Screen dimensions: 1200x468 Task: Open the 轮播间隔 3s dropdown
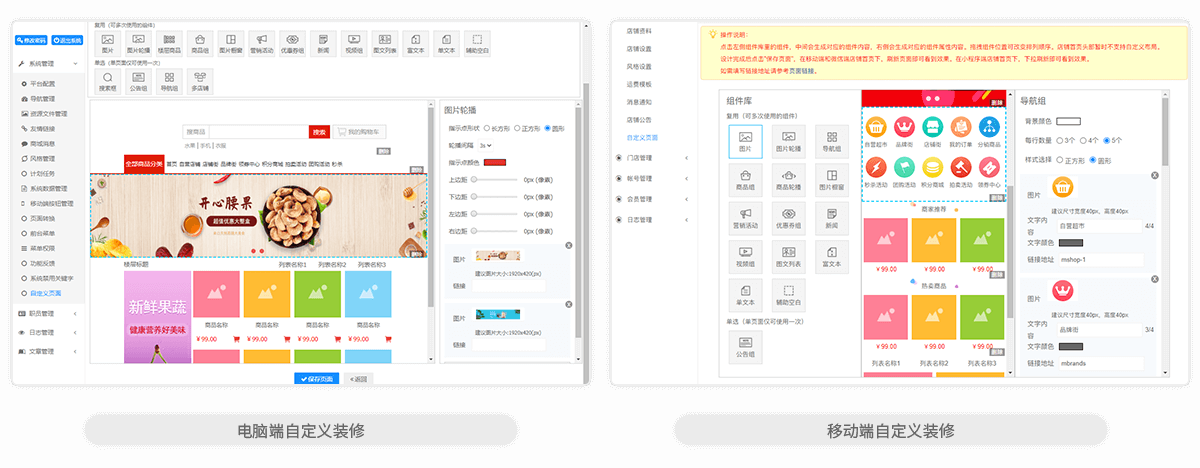[x=485, y=145]
